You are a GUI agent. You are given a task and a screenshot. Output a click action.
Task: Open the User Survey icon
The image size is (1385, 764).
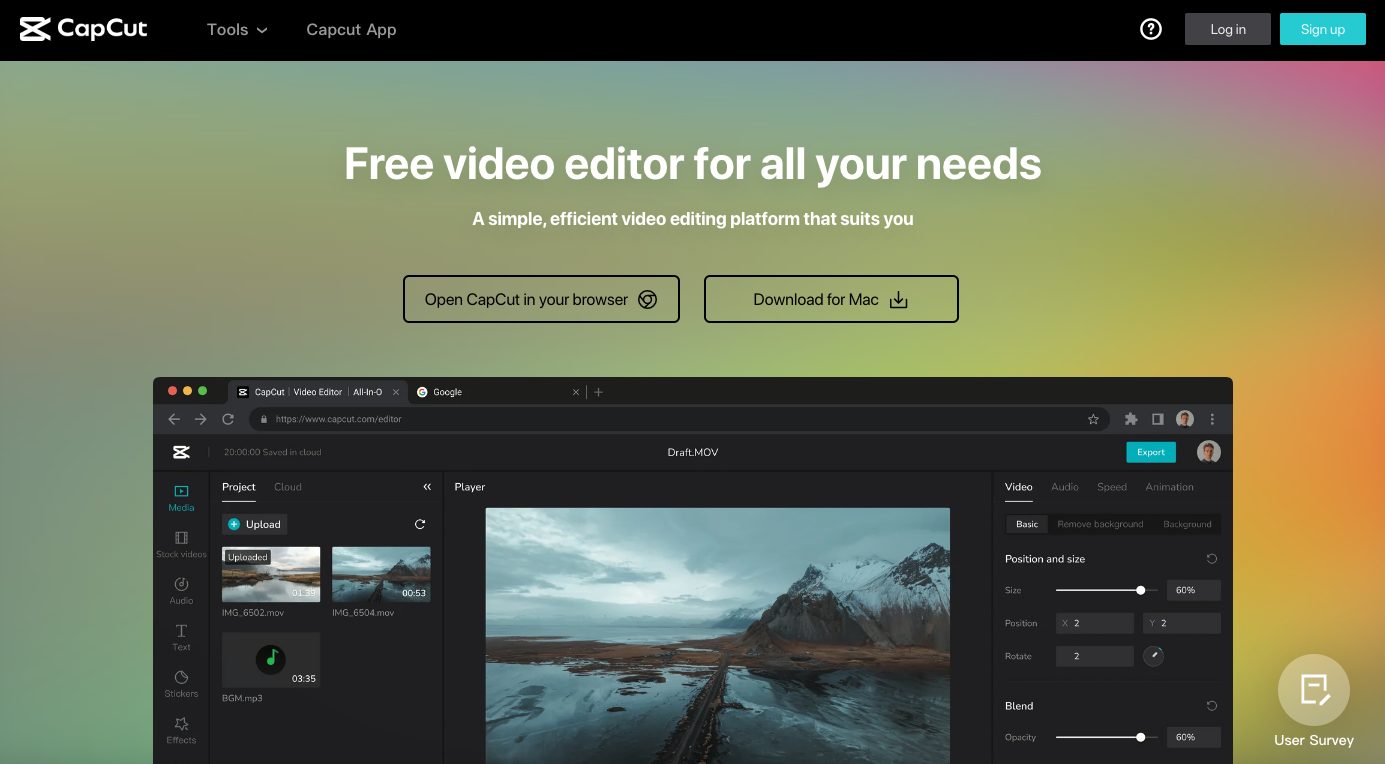(1314, 690)
